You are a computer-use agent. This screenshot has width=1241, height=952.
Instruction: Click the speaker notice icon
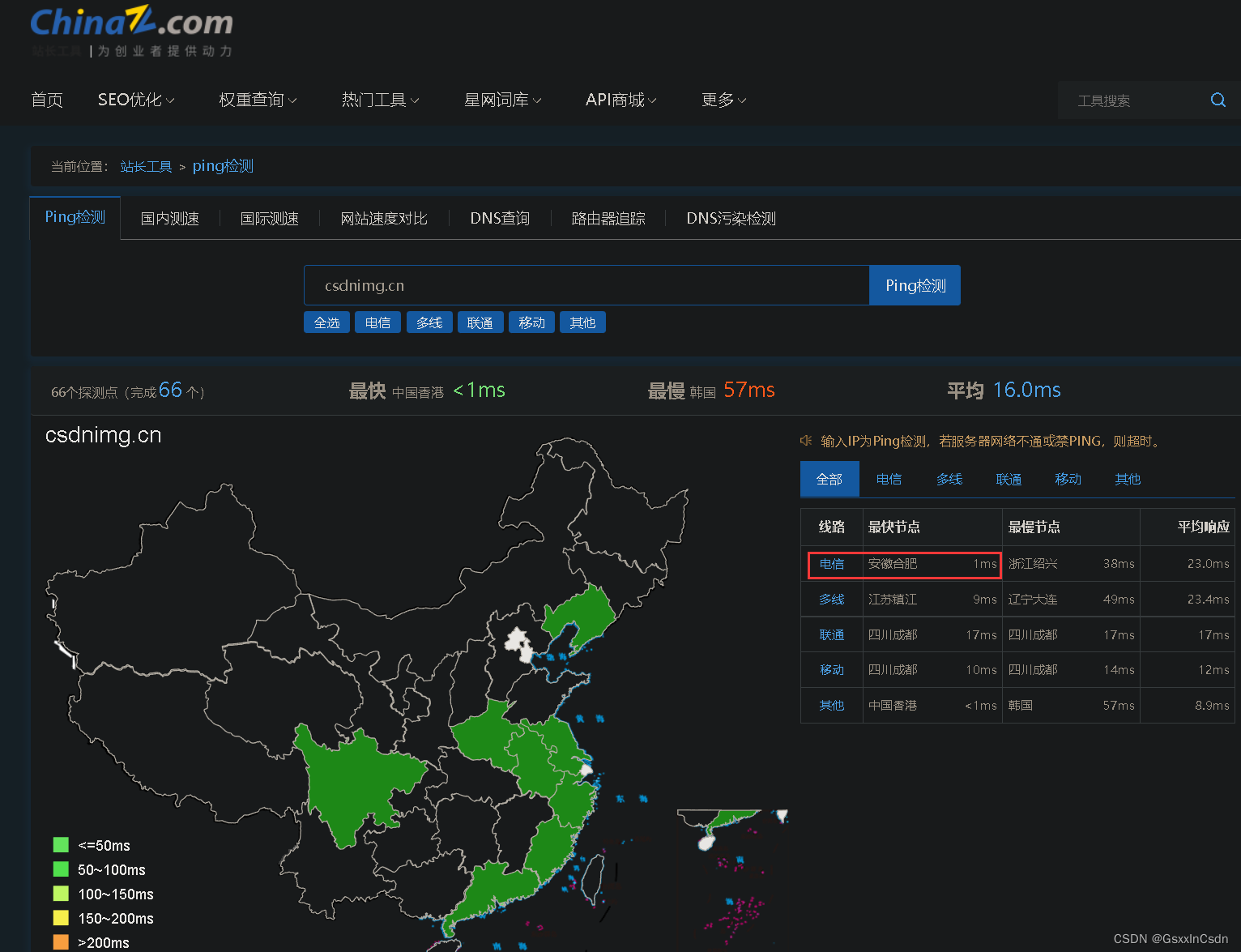click(x=806, y=441)
